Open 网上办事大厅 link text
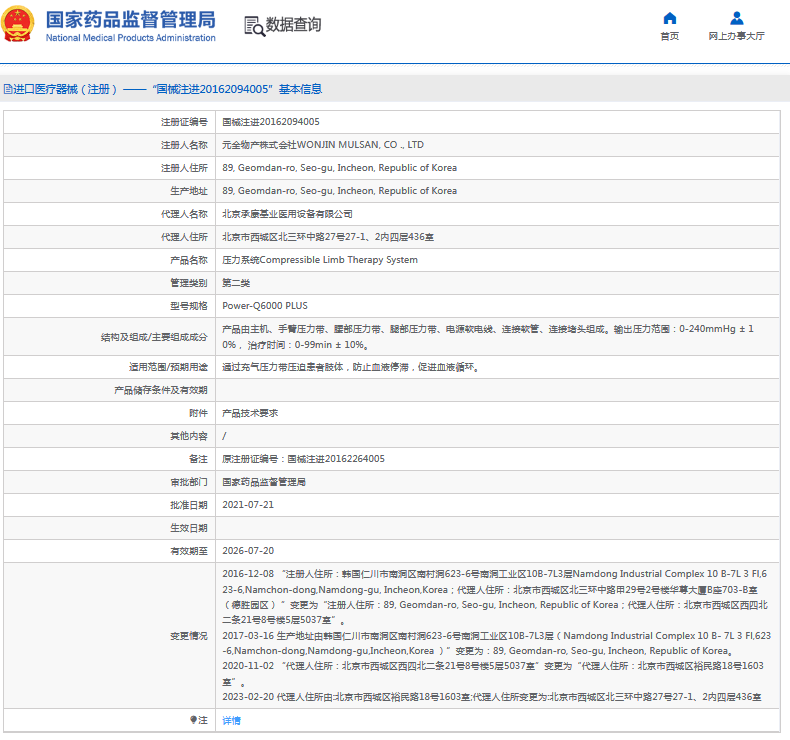The width and height of the screenshot is (790, 740). coord(737,36)
